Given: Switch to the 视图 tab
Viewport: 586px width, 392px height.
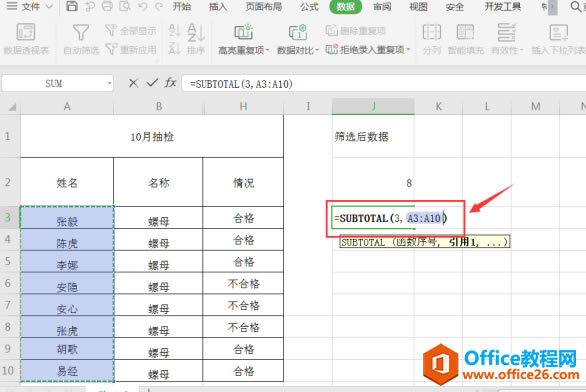Looking at the screenshot, I should click(x=418, y=7).
